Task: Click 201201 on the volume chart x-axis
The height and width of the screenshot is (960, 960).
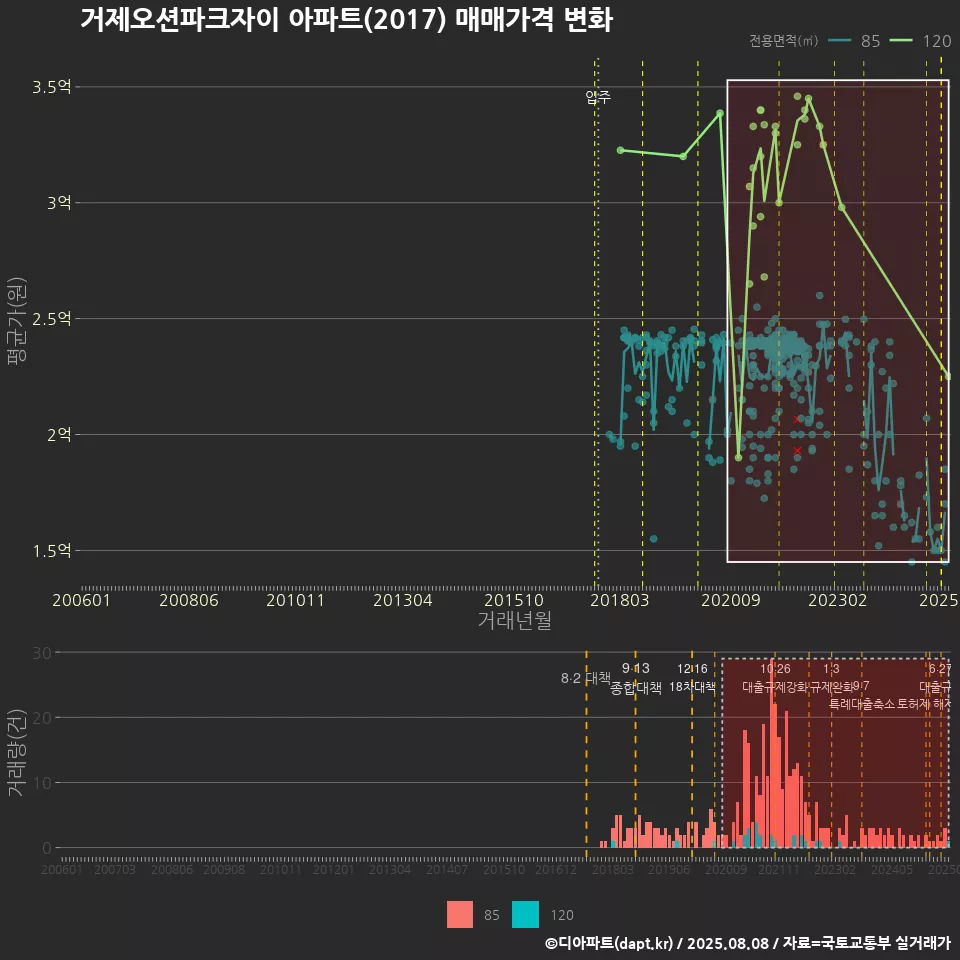Action: (334, 869)
